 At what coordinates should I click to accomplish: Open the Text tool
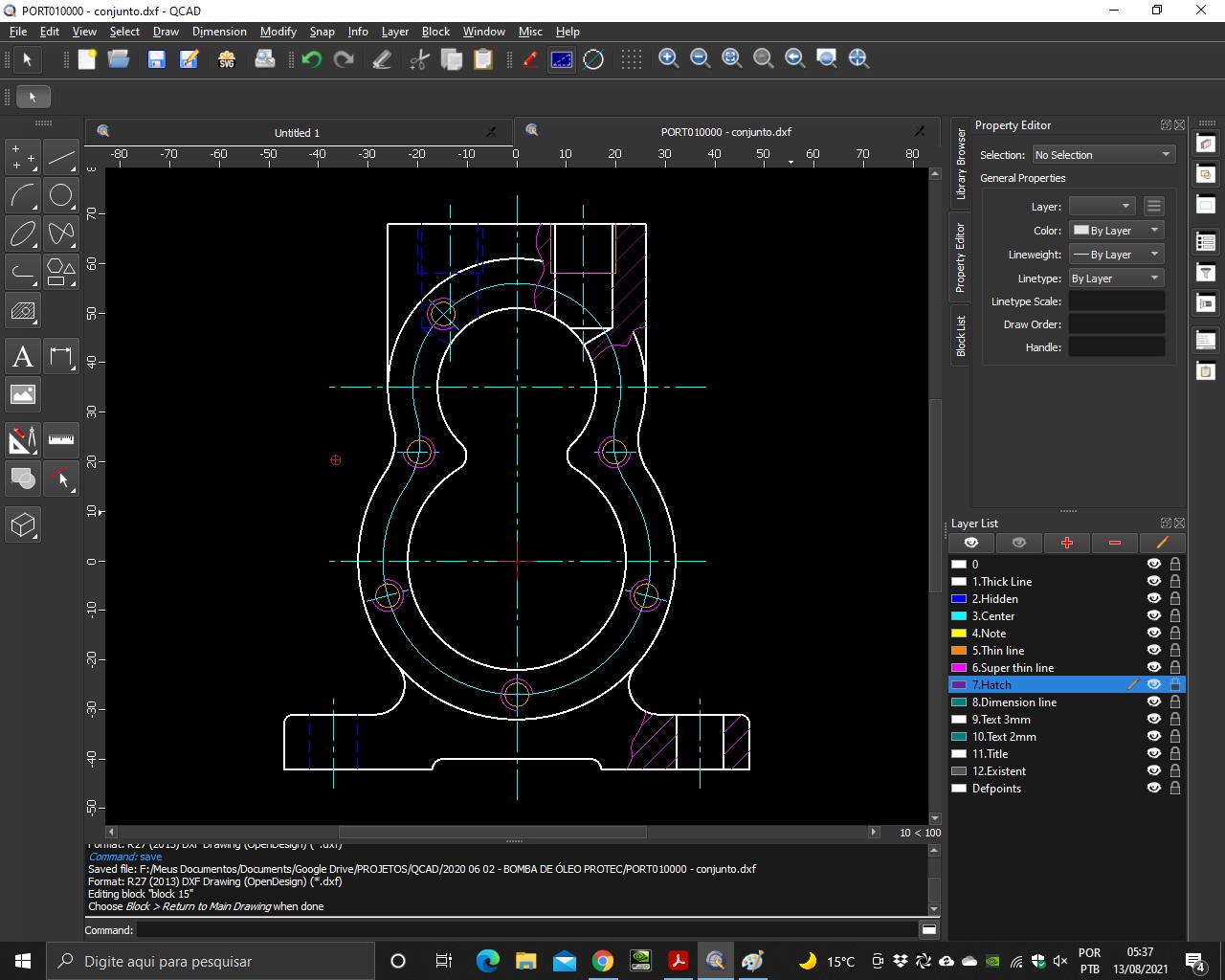point(23,357)
